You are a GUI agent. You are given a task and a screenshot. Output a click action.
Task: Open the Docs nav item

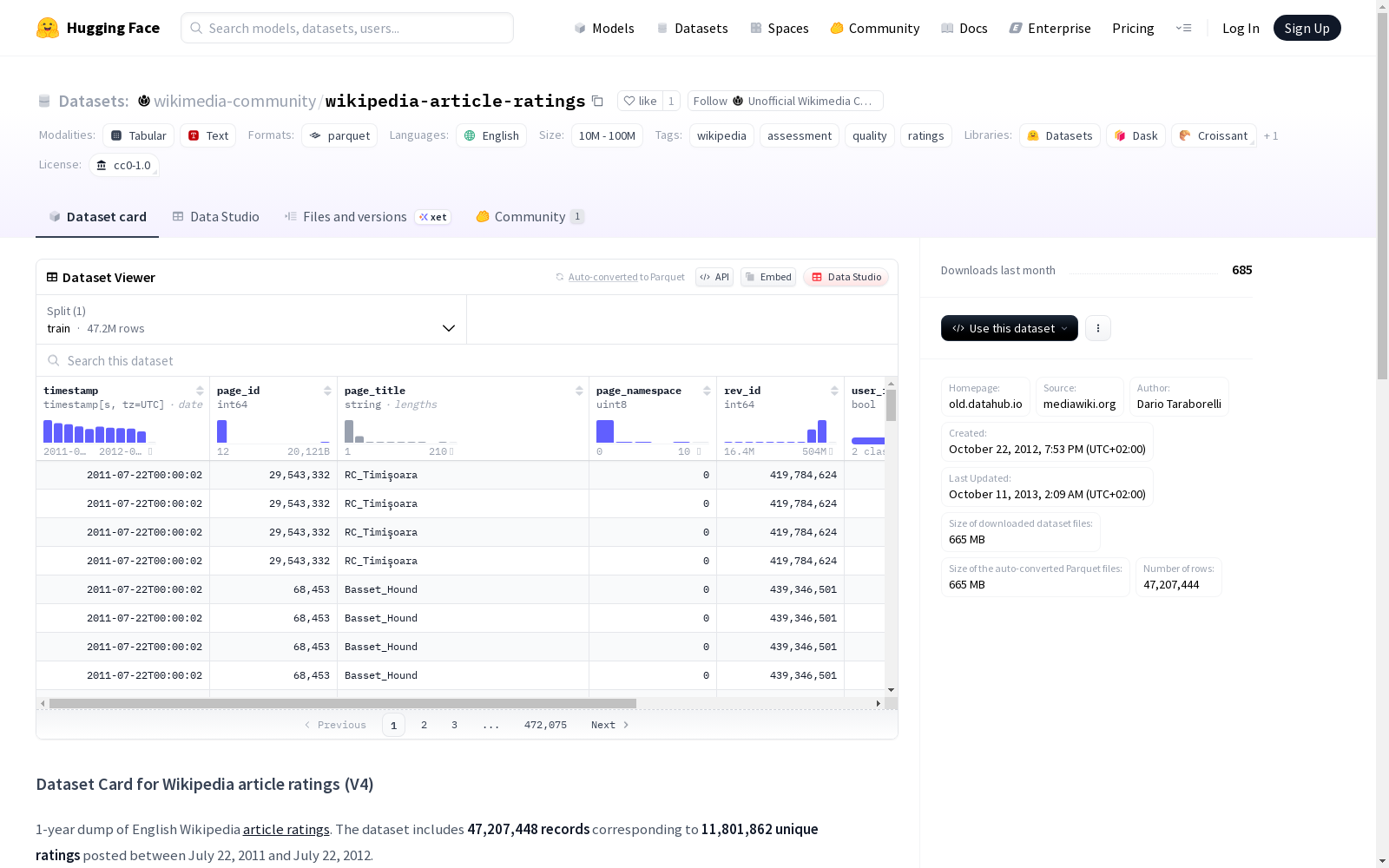pyautogui.click(x=964, y=28)
